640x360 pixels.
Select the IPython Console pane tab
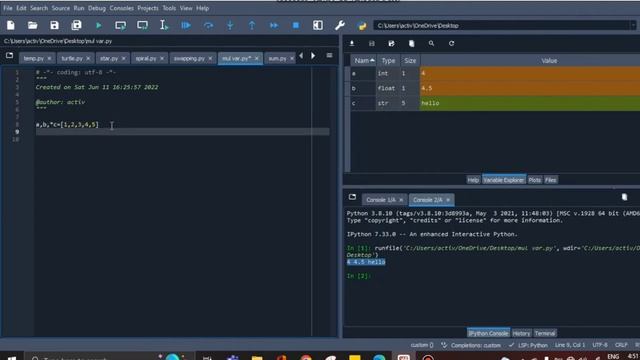coord(488,333)
